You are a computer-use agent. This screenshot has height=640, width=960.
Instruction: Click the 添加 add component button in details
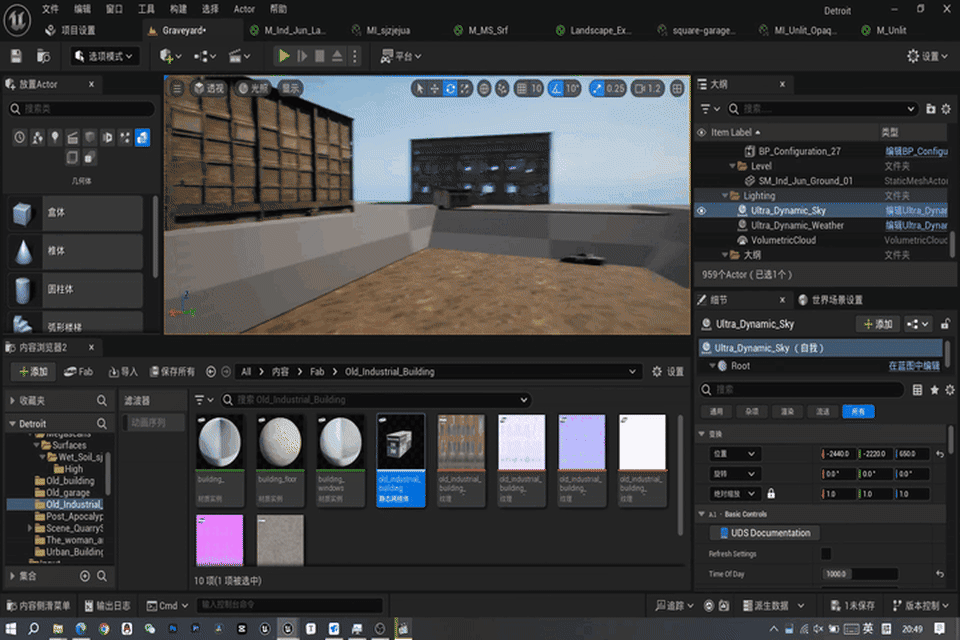click(878, 324)
